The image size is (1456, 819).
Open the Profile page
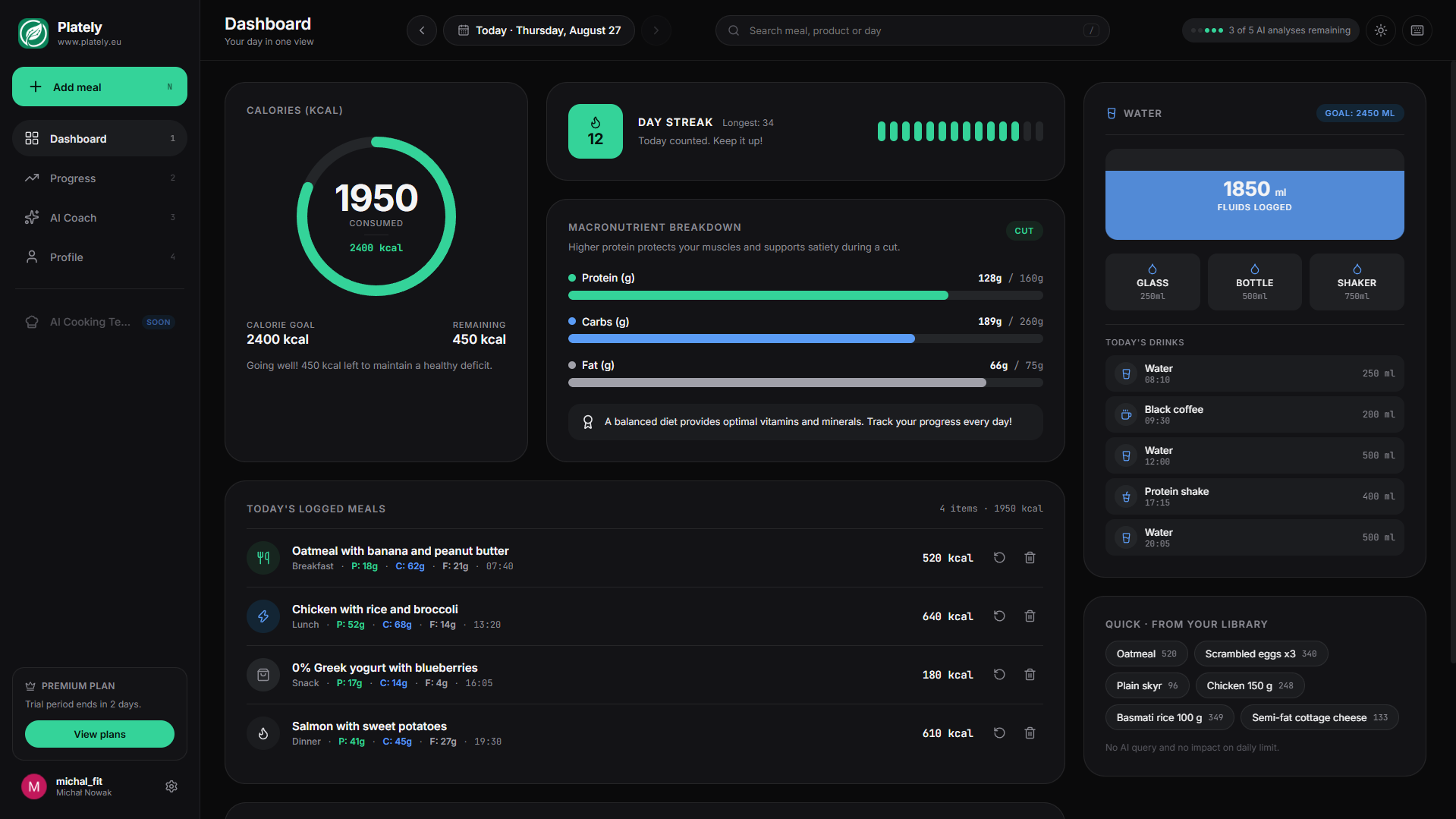(99, 257)
